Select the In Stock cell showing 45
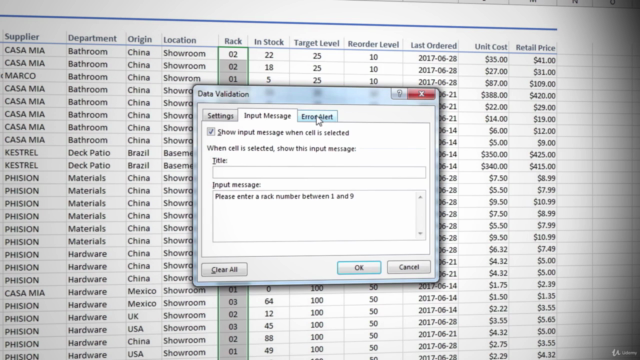This screenshot has height=360, width=640. [x=268, y=326]
